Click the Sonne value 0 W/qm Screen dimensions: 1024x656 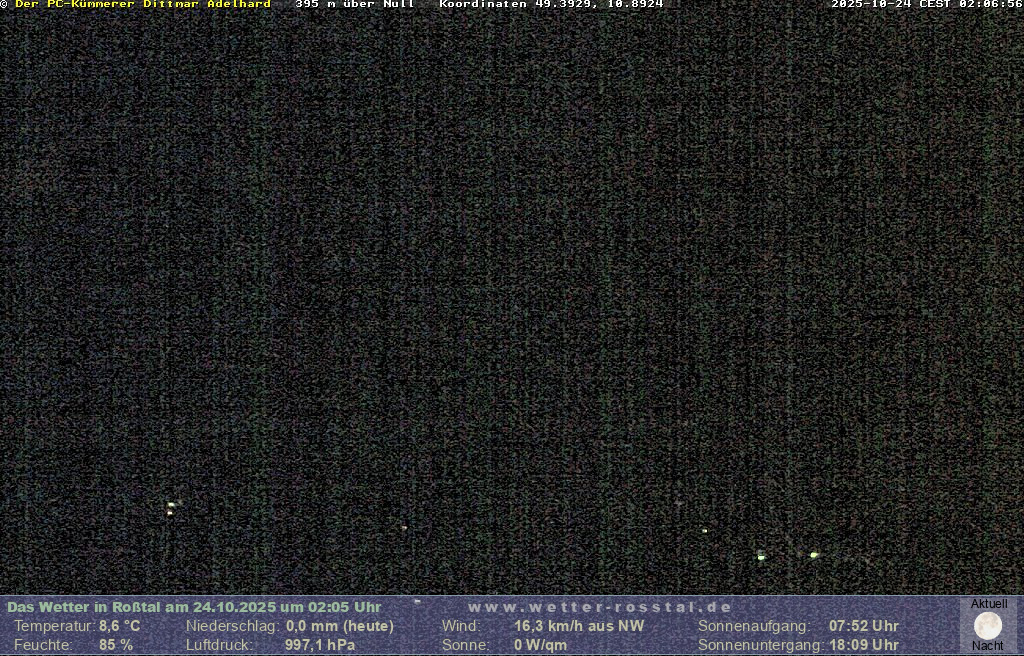tap(540, 645)
